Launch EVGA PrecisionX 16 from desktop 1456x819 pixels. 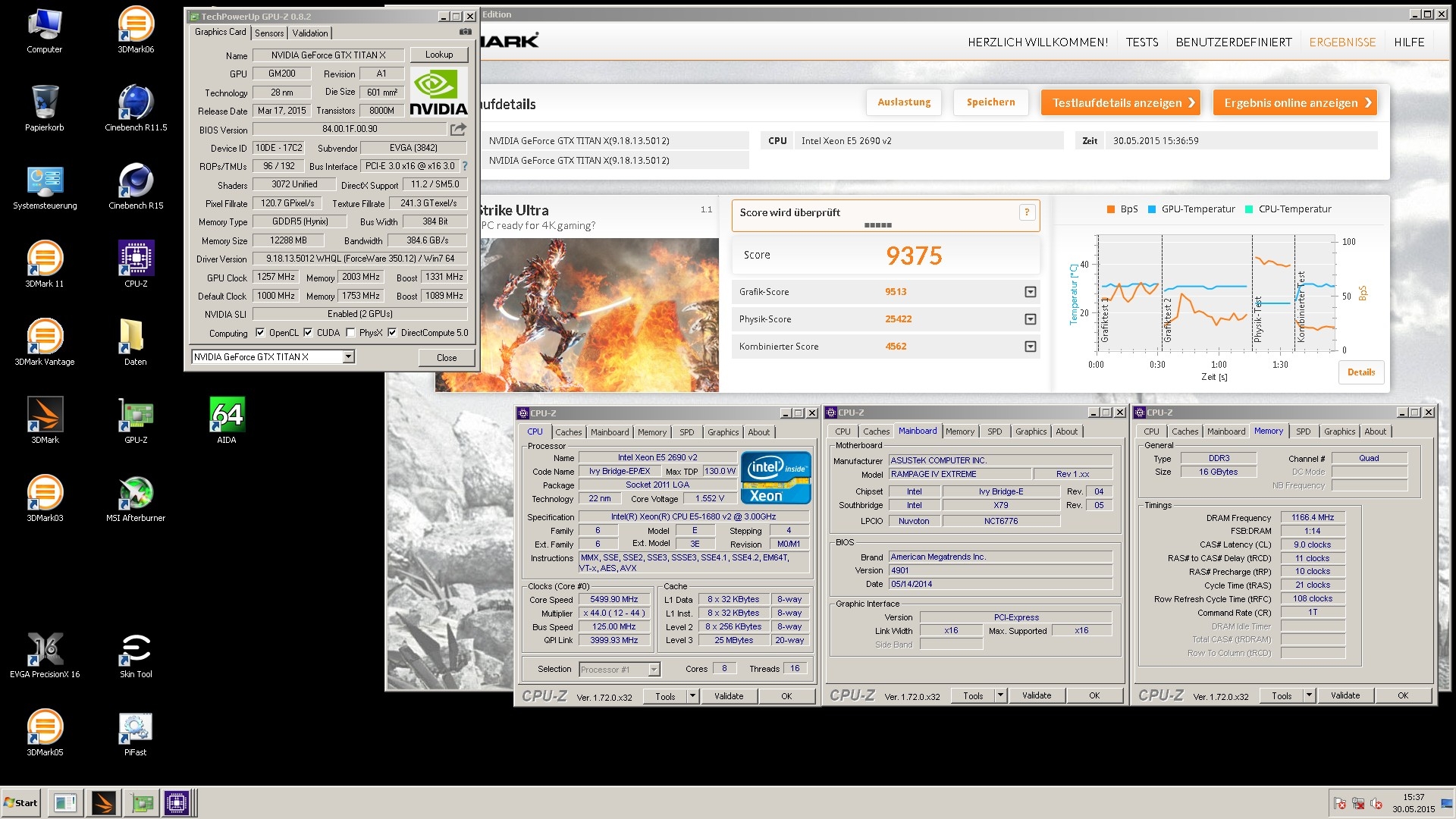[x=45, y=655]
